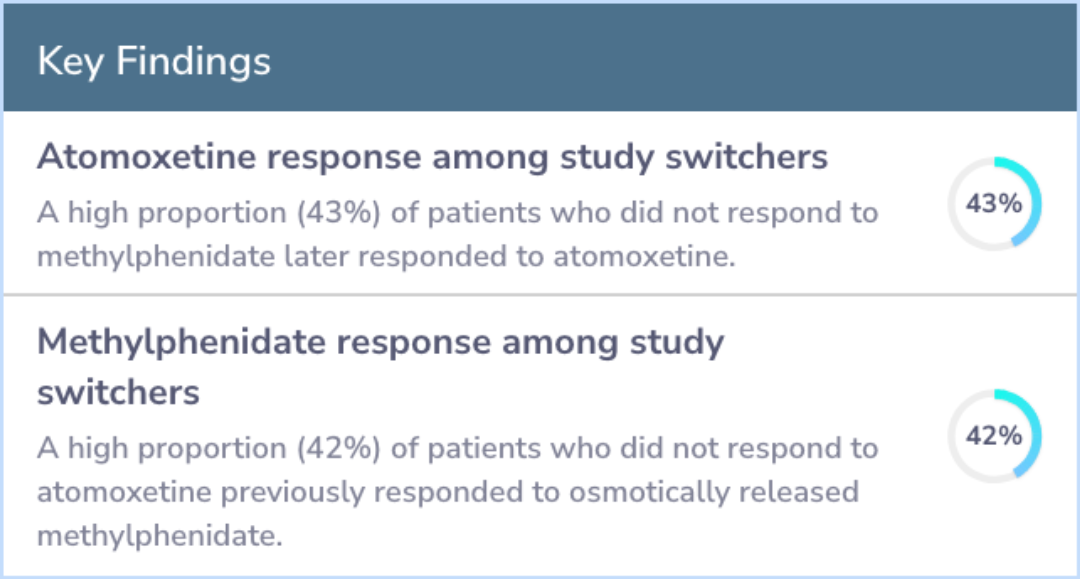Viewport: 1080px width, 579px height.
Task: Select the second finding's description starting 'A high proportion (42%)'
Action: (457, 492)
